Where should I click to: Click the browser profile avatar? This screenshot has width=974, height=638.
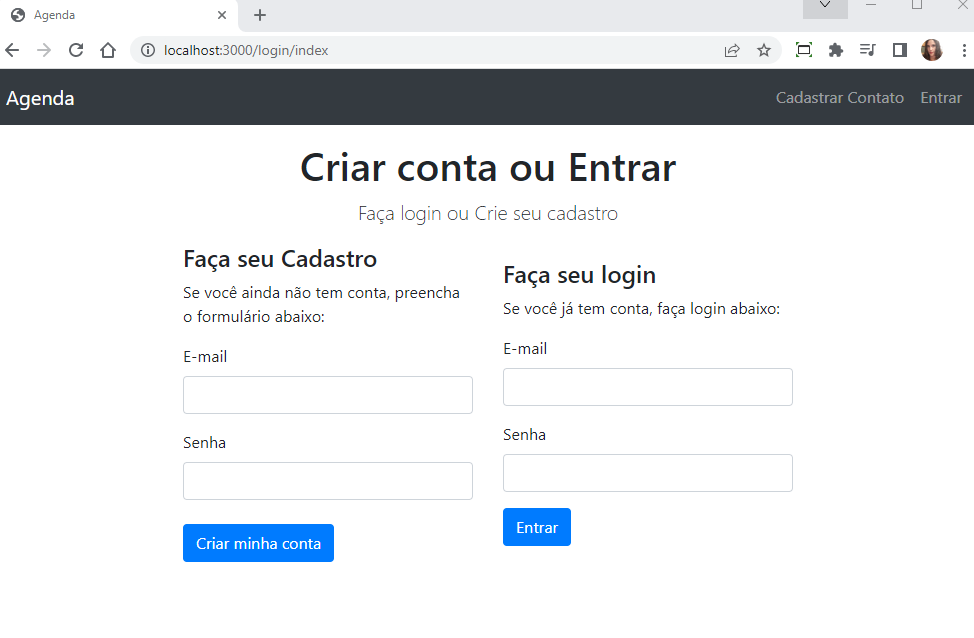pos(931,49)
